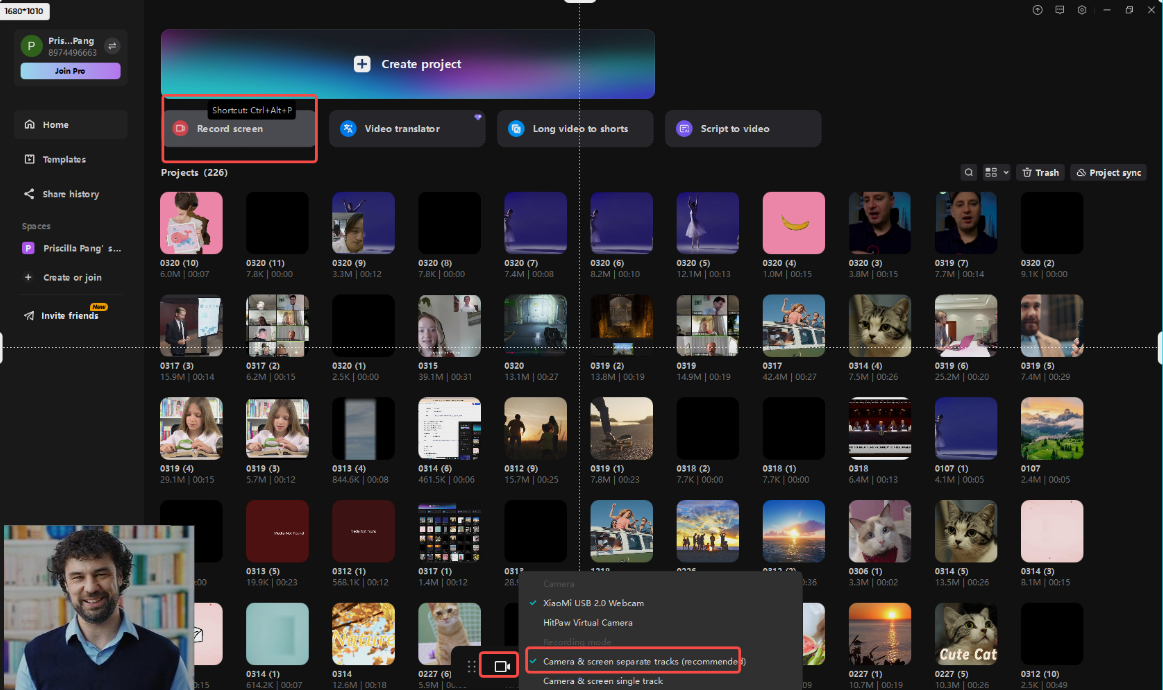1163x690 pixels.
Task: Open the Record screen tool
Action: 239,128
